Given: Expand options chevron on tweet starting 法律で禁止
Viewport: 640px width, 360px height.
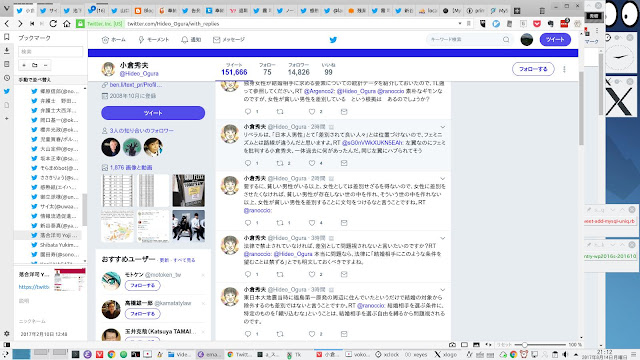Looking at the screenshot, I should point(442,238).
